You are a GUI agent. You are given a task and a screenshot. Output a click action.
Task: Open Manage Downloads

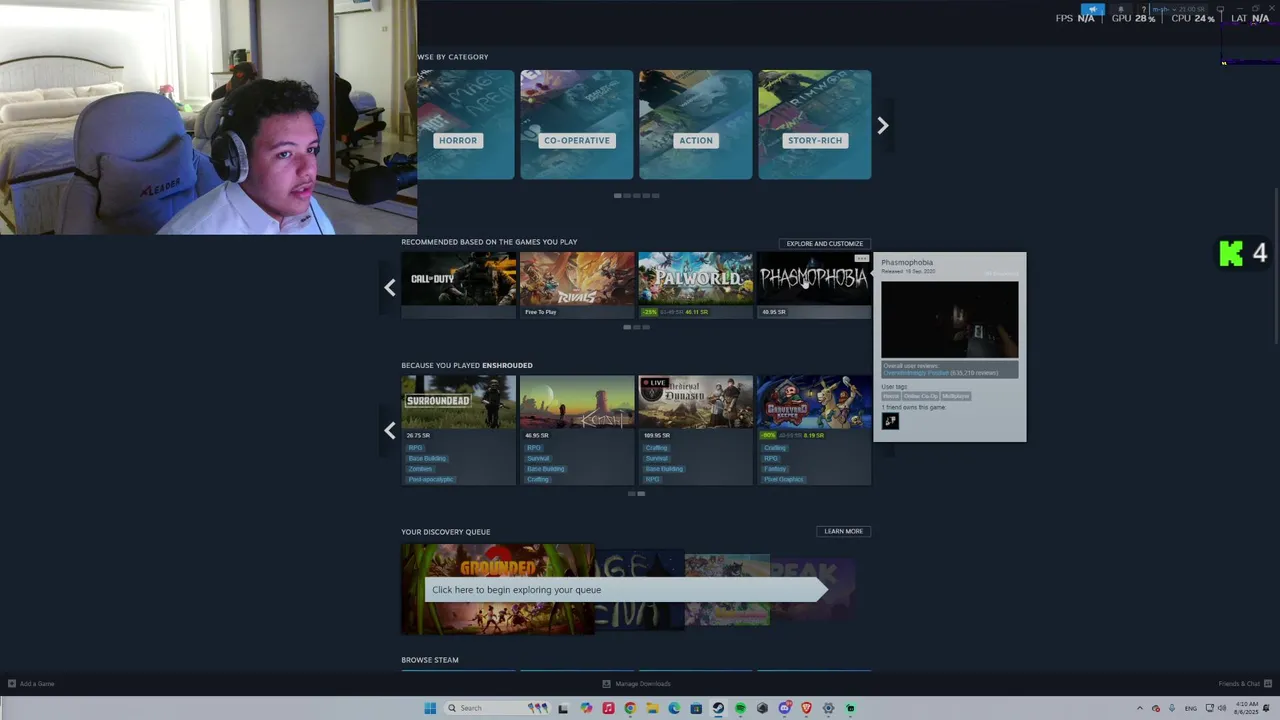tap(636, 684)
